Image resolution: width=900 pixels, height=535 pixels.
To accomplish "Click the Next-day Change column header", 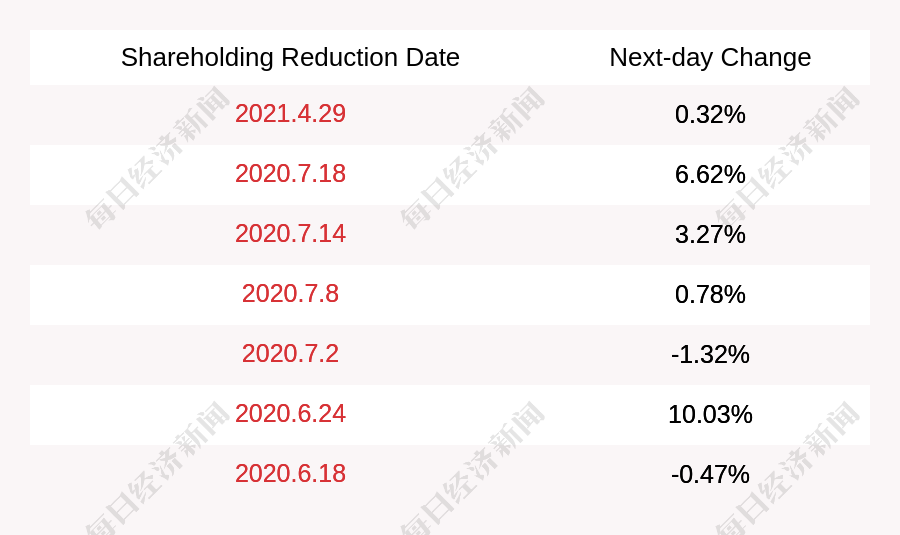I will click(710, 57).
